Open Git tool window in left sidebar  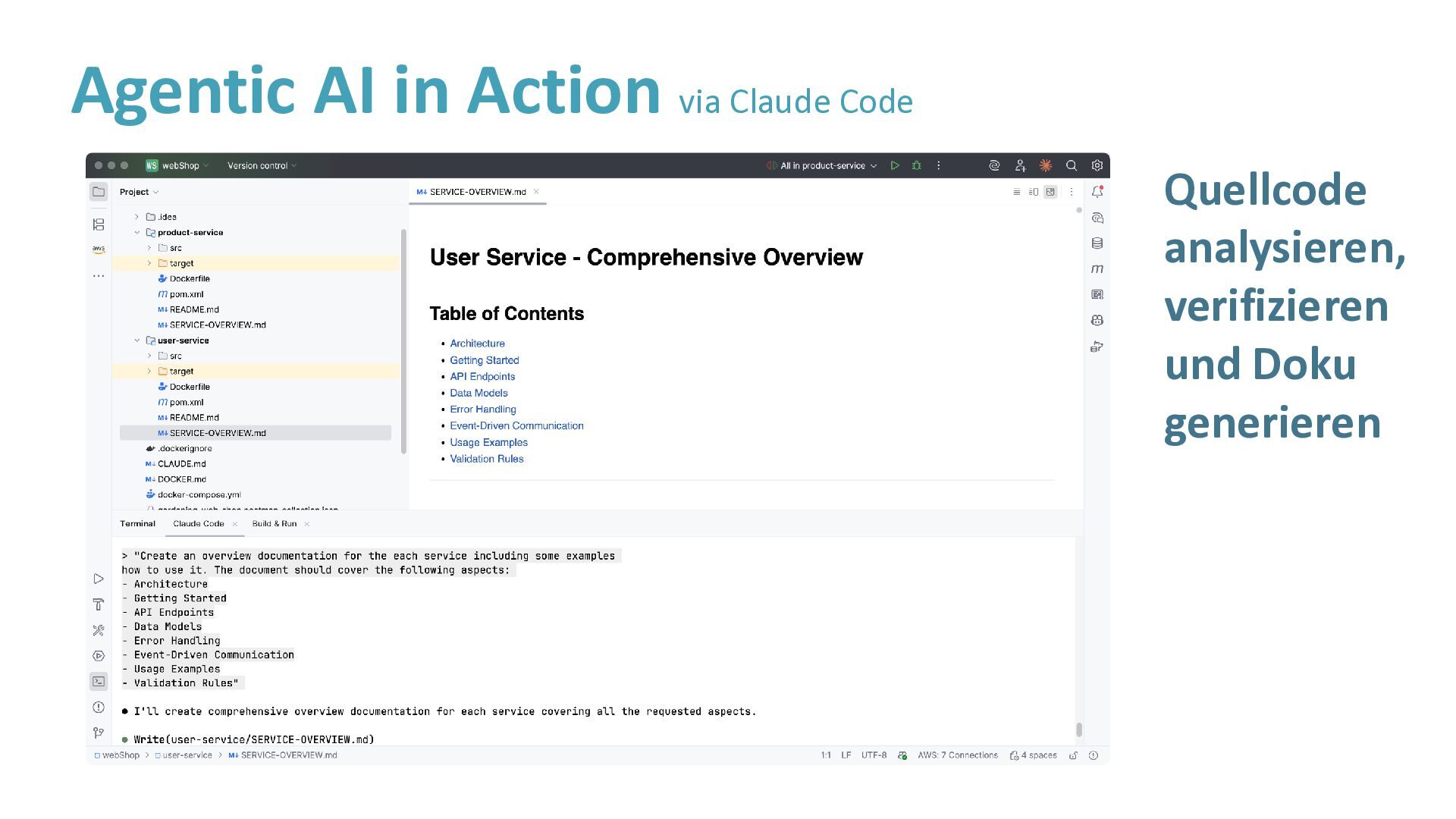[x=99, y=733]
